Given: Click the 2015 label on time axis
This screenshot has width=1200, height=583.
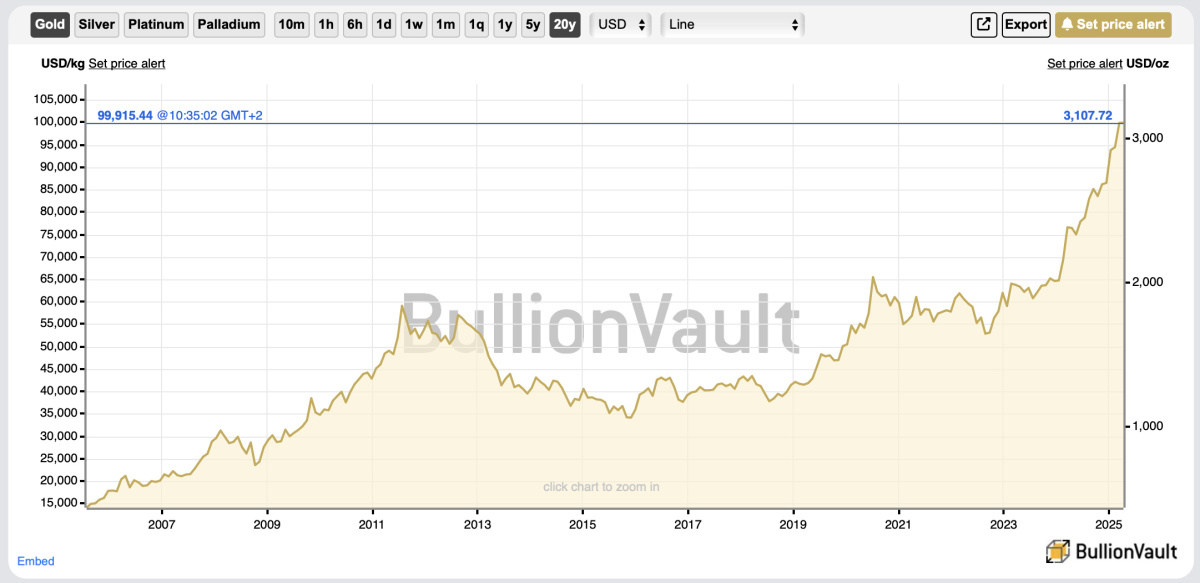Looking at the screenshot, I should click(x=583, y=524).
